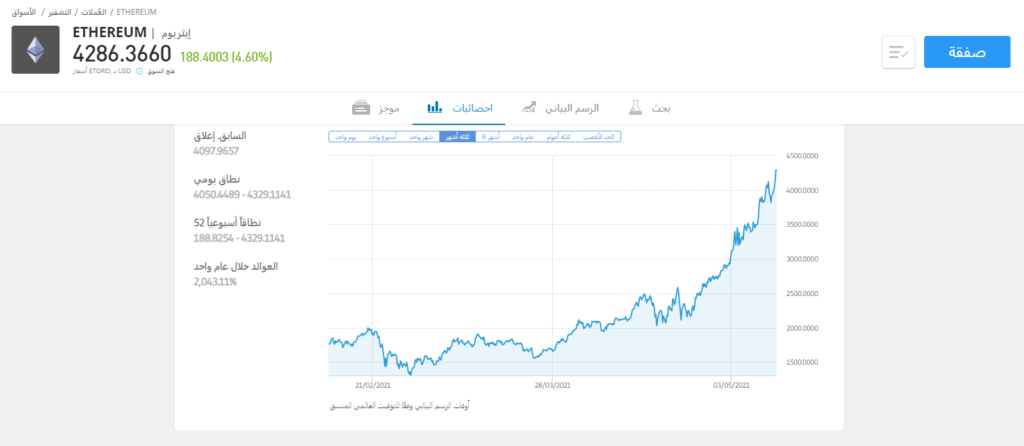Select the يوم واحد one-day range
This screenshot has height=446, width=1024.
click(x=346, y=137)
